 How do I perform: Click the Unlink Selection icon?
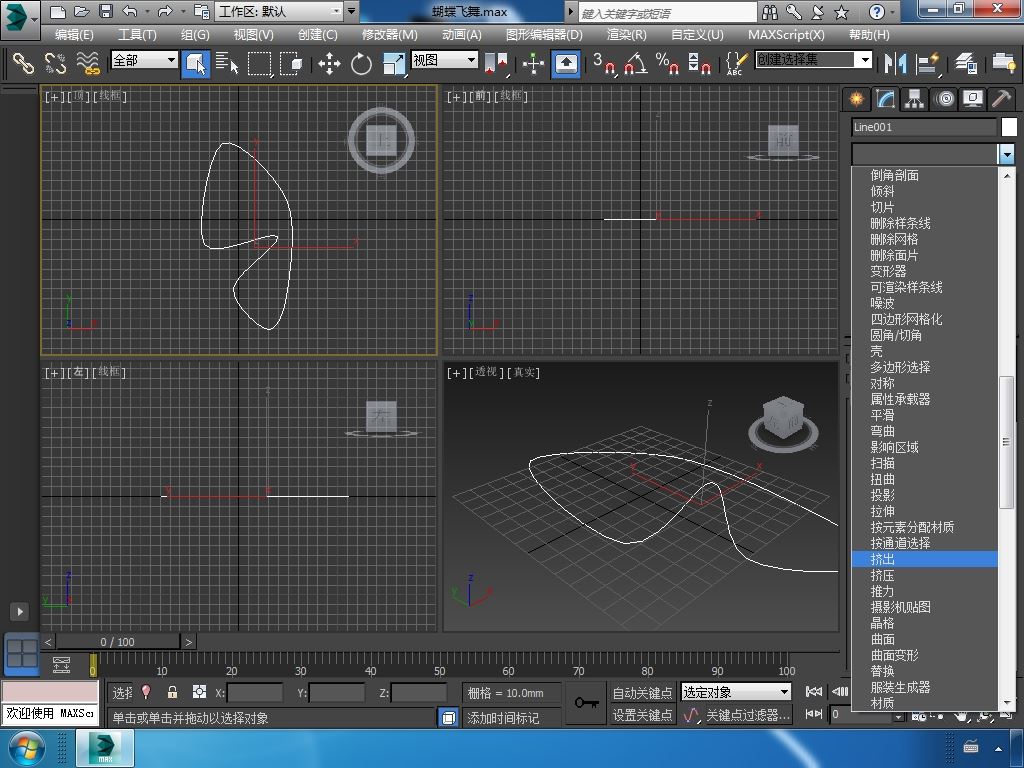click(55, 63)
